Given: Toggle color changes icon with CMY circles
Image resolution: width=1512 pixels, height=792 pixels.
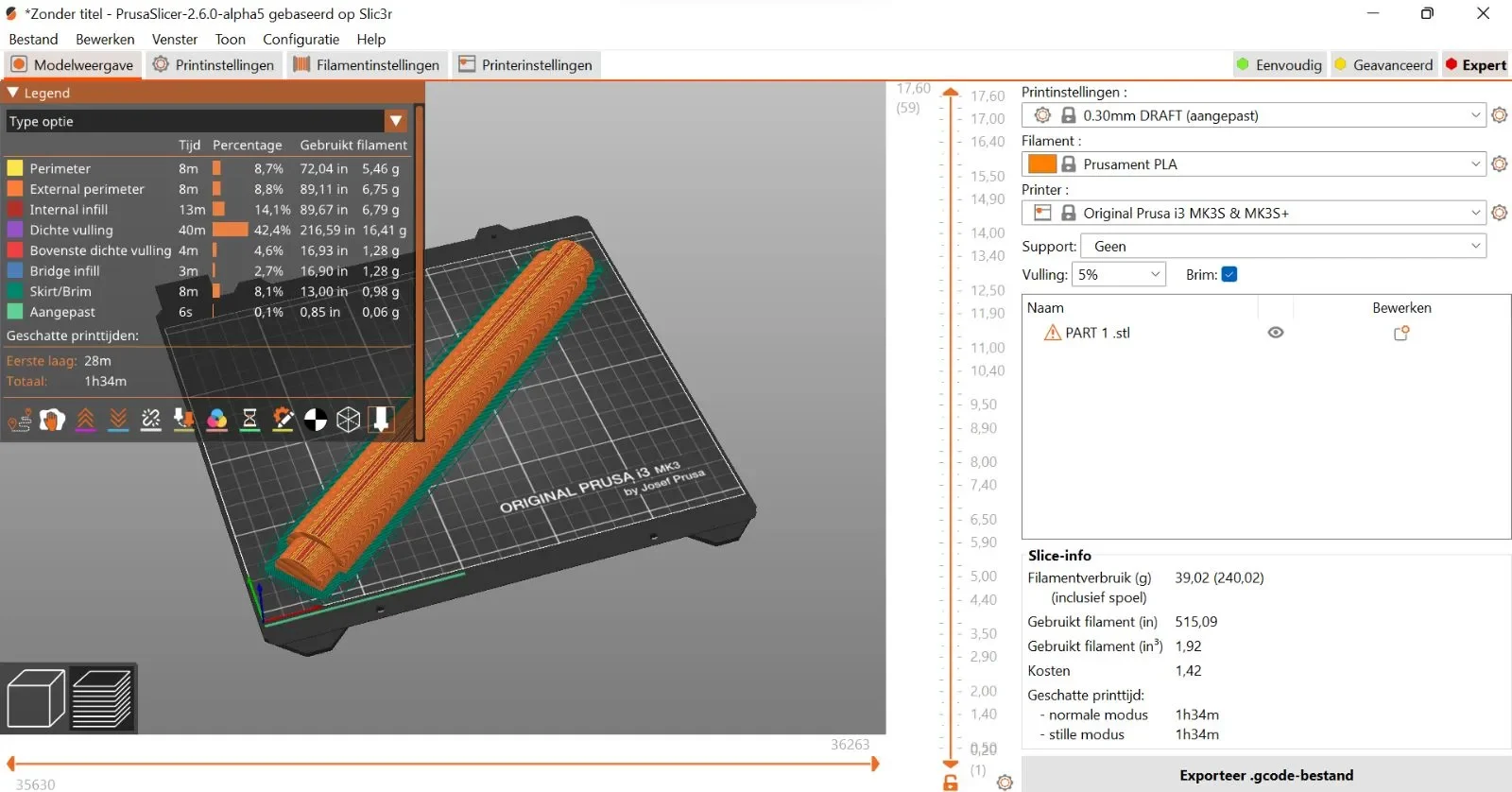Looking at the screenshot, I should point(216,420).
